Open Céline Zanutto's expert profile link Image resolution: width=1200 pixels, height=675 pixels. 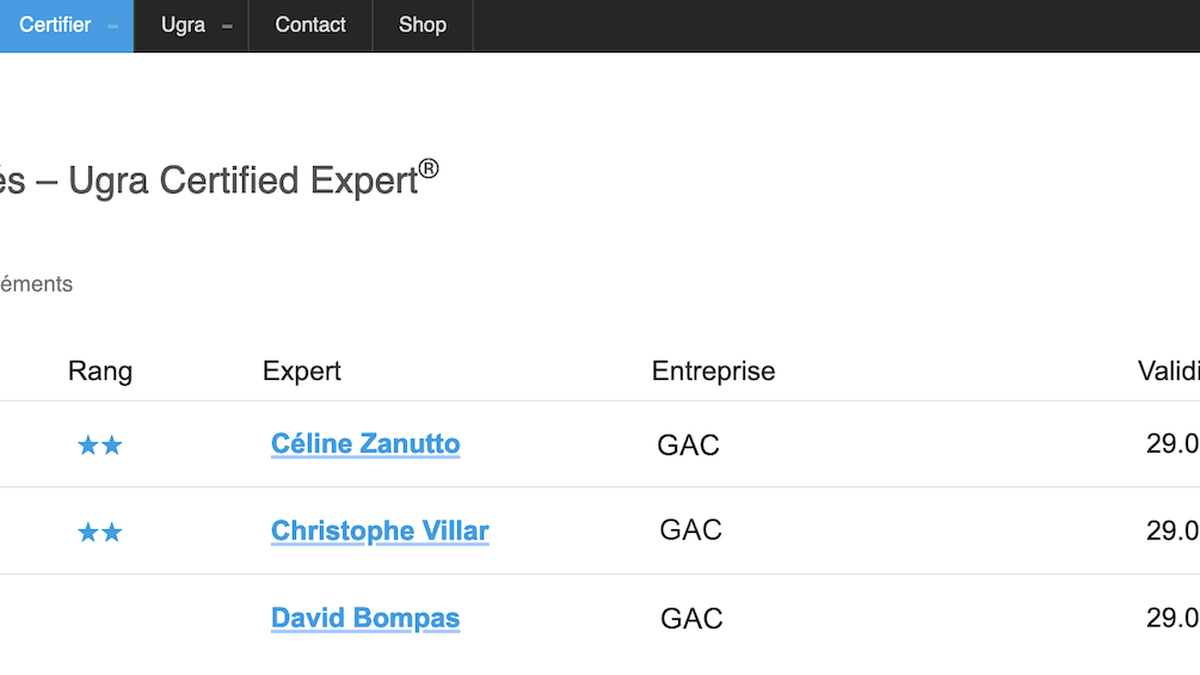[x=365, y=444]
